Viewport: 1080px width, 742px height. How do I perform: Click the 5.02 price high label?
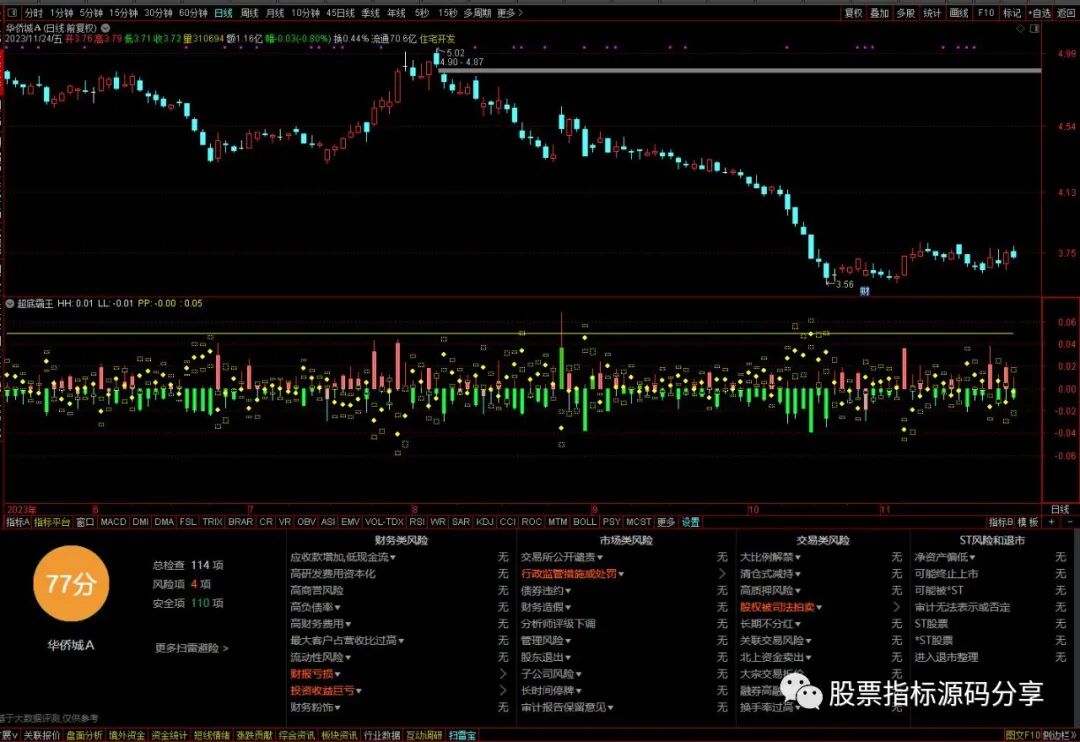[x=456, y=53]
